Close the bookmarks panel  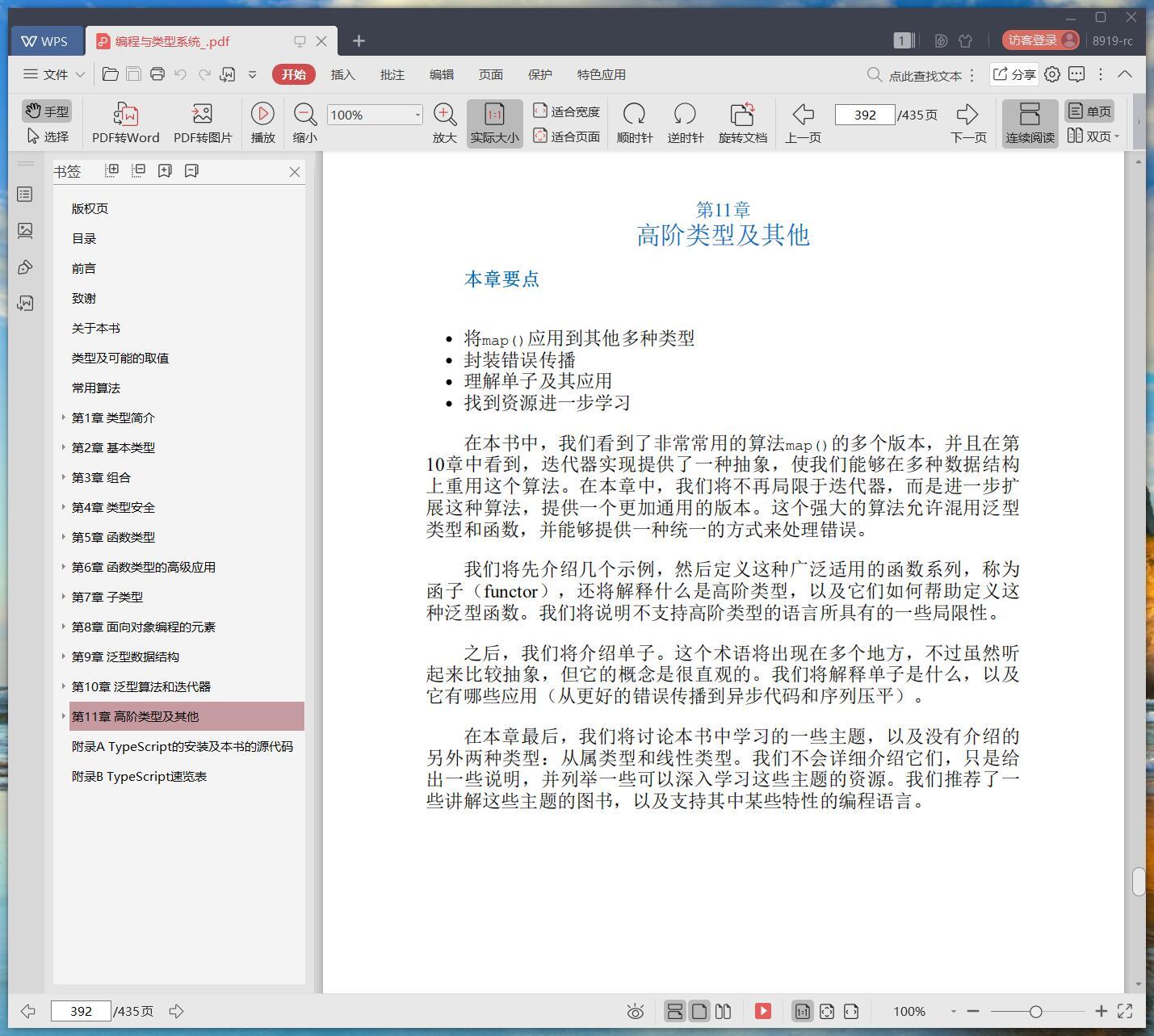pos(295,172)
